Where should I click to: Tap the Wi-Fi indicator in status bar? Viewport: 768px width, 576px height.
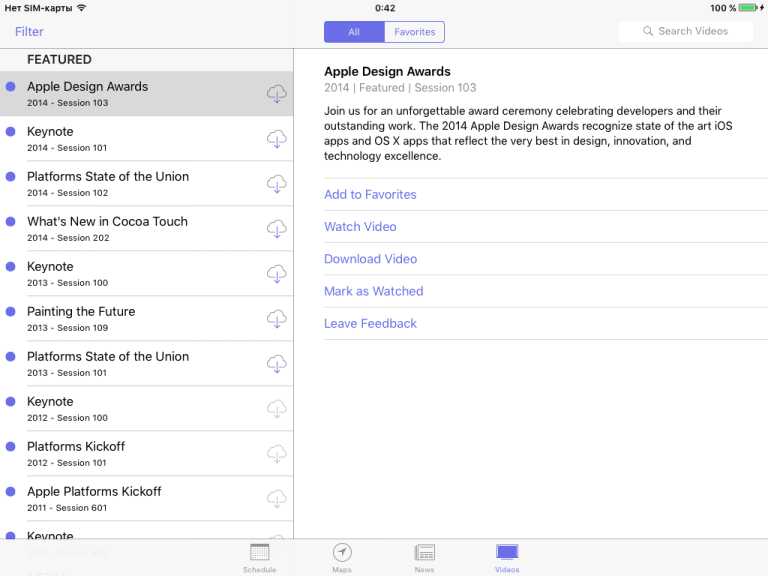click(x=81, y=8)
